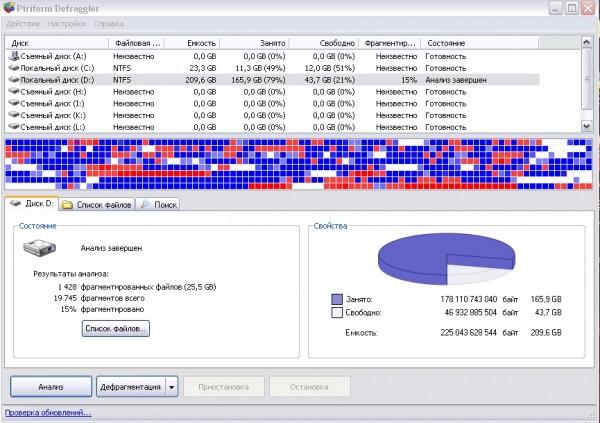The image size is (600, 423).
Task: Open the Справка menu
Action: pyautogui.click(x=109, y=24)
